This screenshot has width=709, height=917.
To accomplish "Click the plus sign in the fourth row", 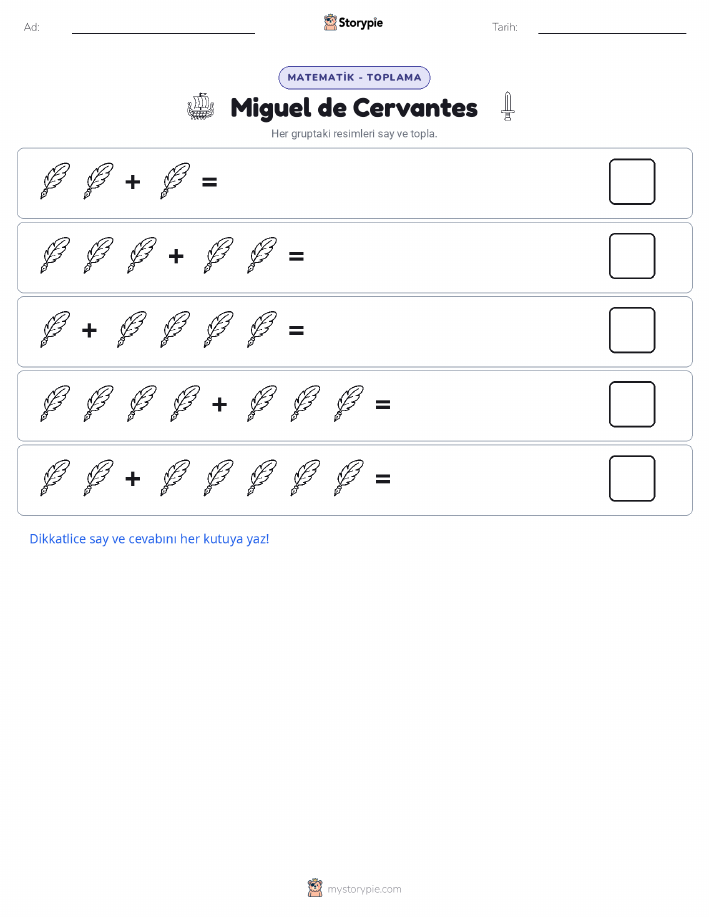I will tap(219, 404).
